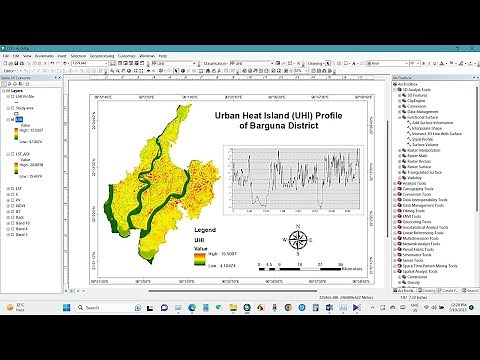480x360 pixels.
Task: Click List By Visibility icon
Action: [15, 84]
